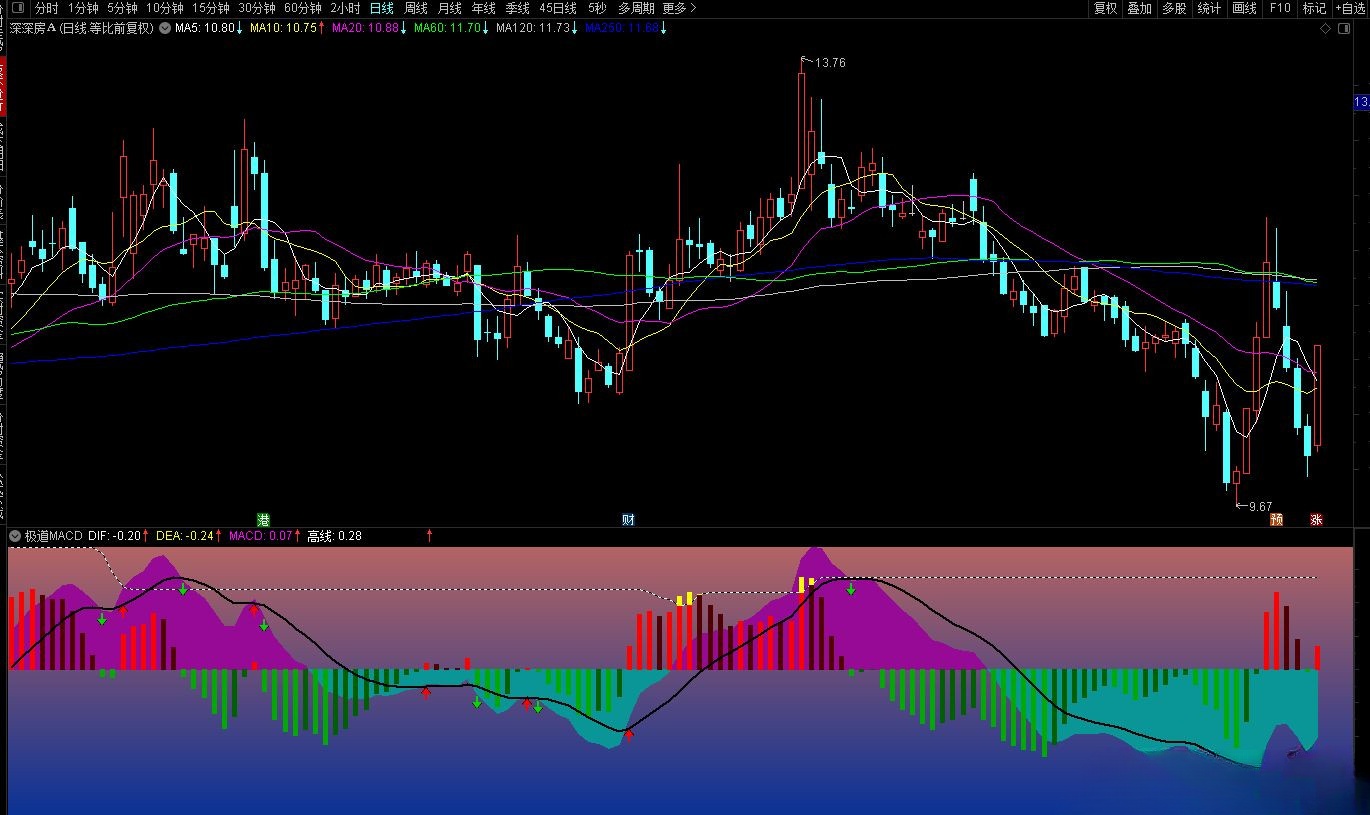Viewport: 1370px width, 815px height.
Task: Click the 预 marker near bottom right
Action: tap(1276, 520)
